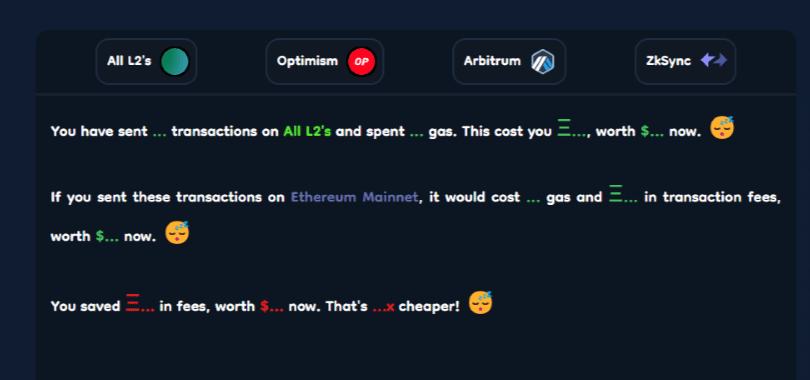Click sleeping emoji after 'worth $... now' second paragraph
Viewport: 810px width, 380px height.
point(177,233)
